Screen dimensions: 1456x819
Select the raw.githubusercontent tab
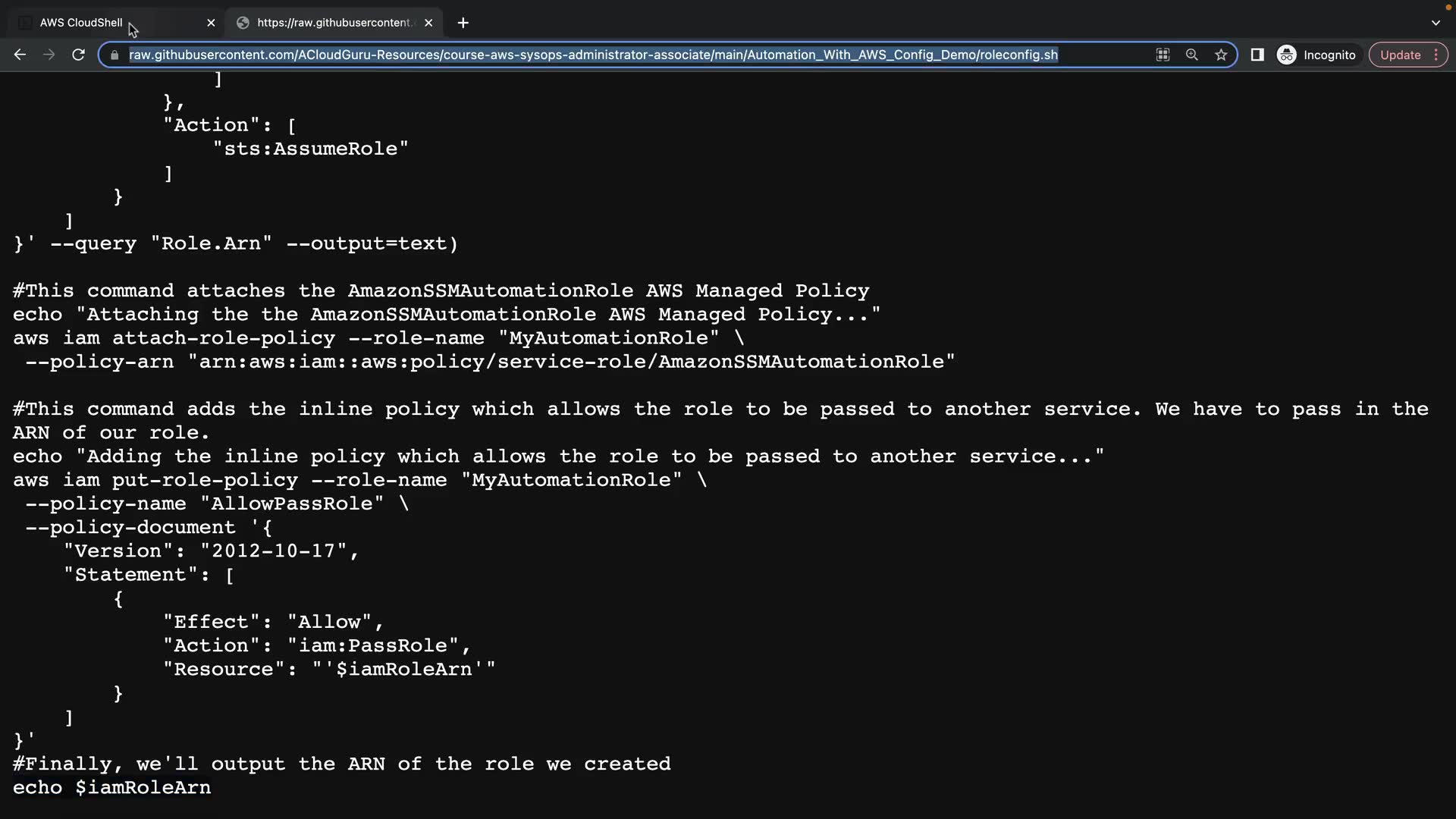point(334,23)
